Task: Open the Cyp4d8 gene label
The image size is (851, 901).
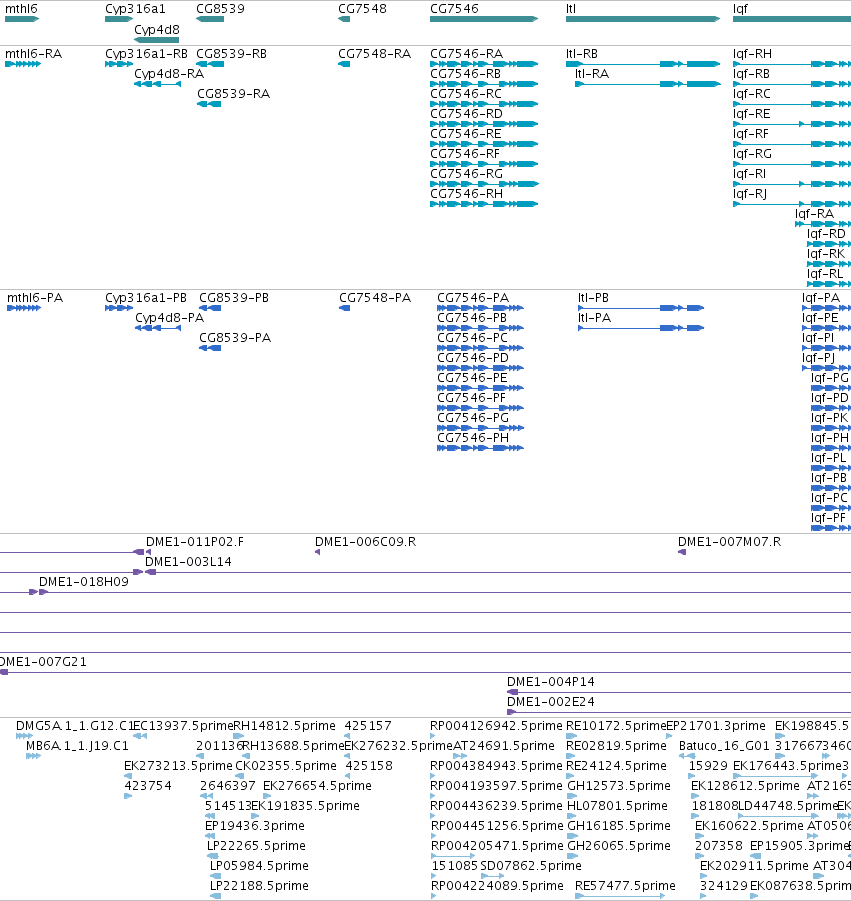Action: point(157,29)
